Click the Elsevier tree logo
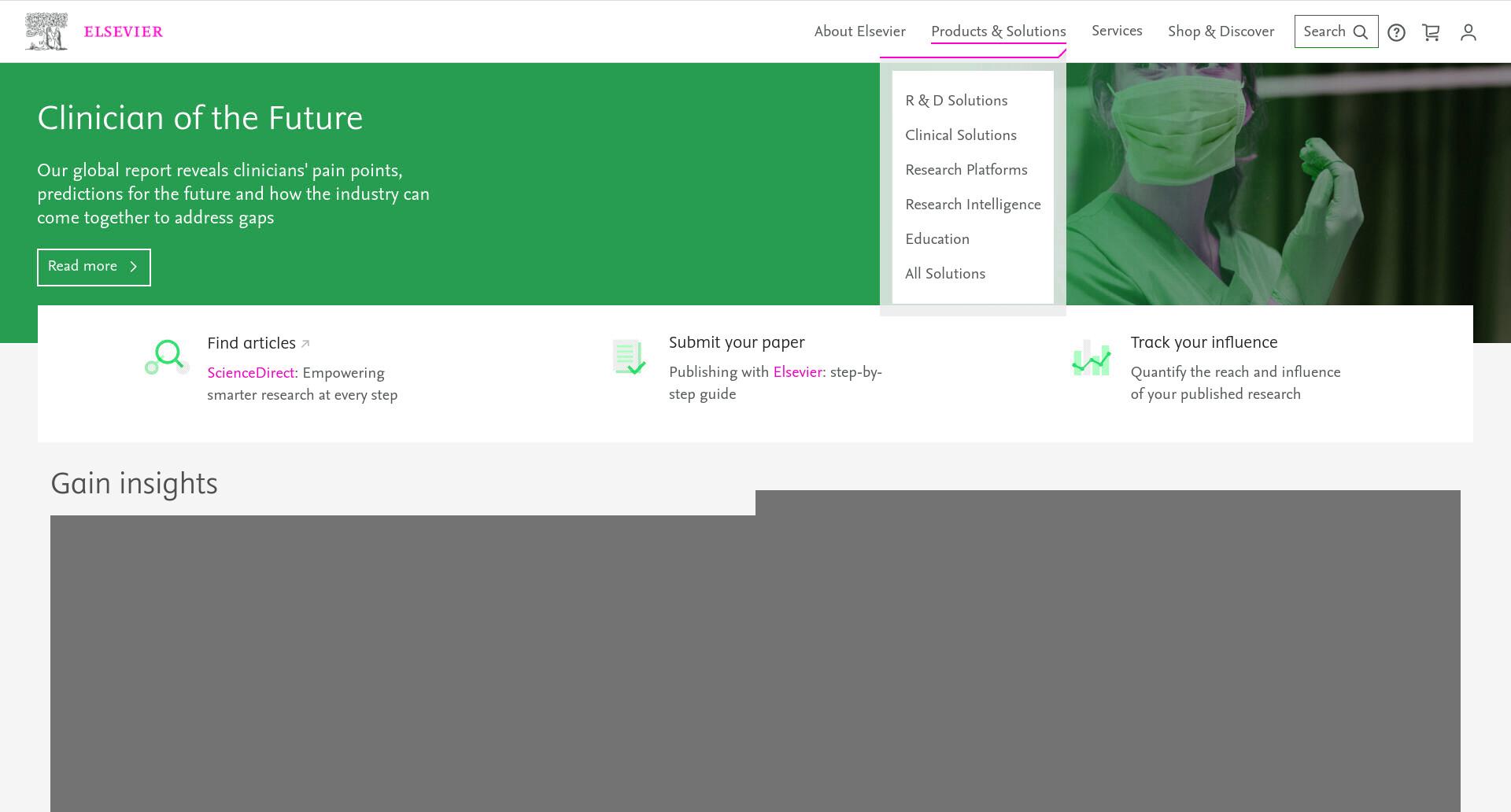The width and height of the screenshot is (1511, 812). [x=46, y=31]
